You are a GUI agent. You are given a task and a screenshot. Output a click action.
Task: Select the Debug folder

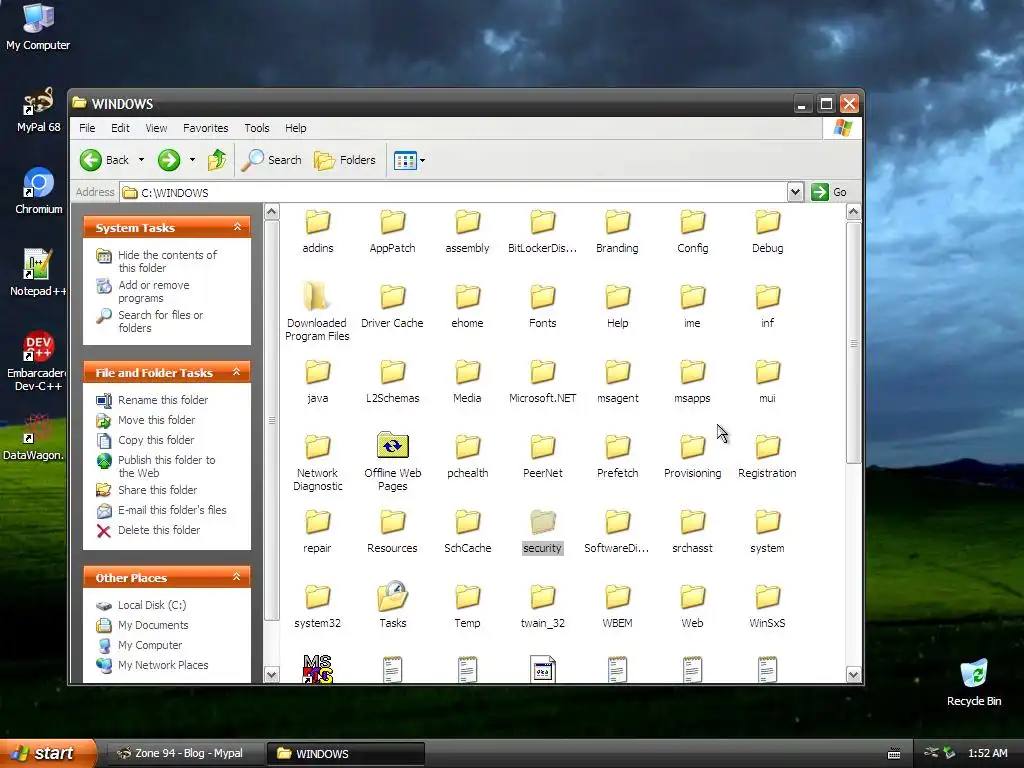click(x=767, y=232)
